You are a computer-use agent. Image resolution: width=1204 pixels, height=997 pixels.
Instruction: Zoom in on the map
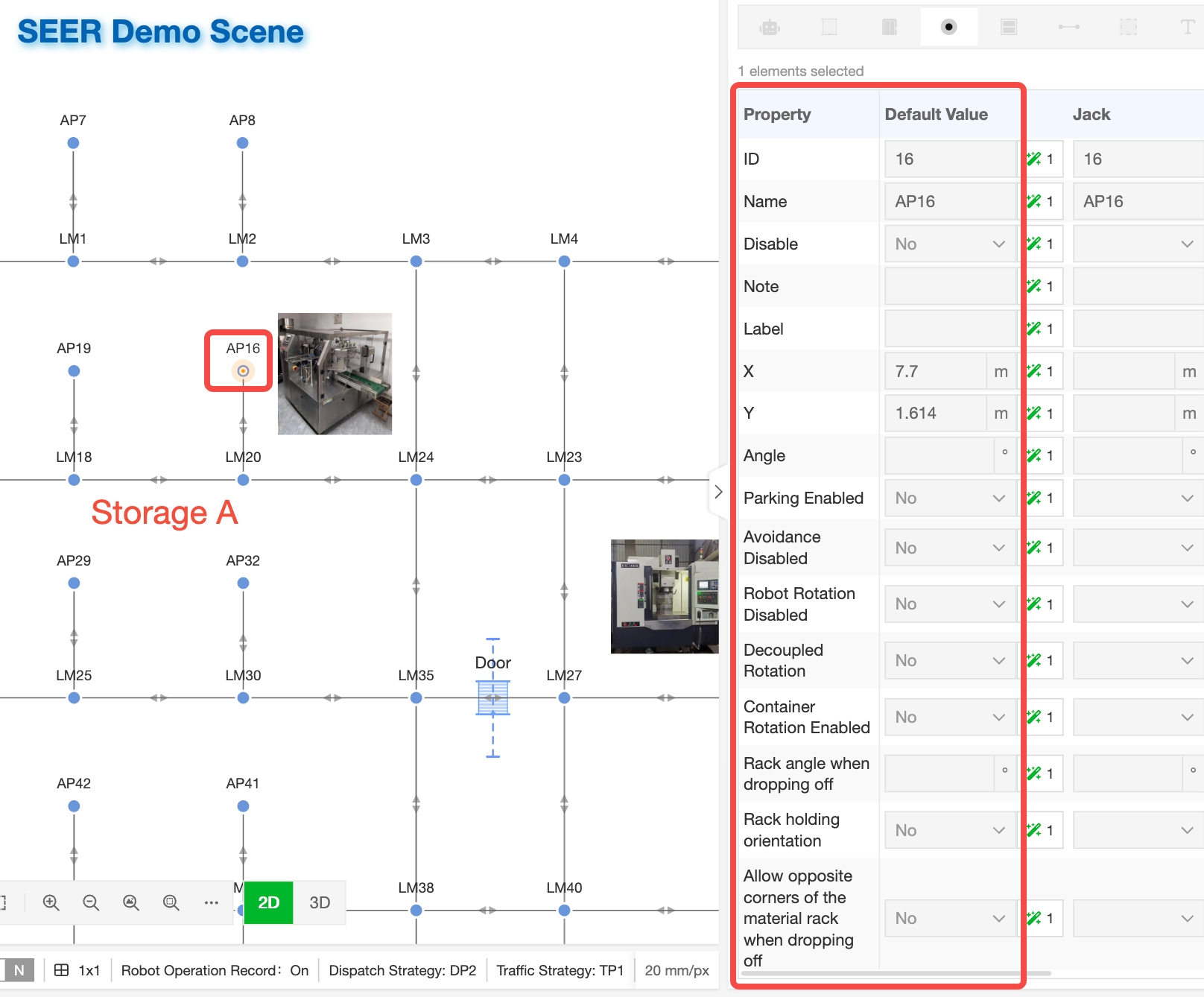pyautogui.click(x=51, y=902)
